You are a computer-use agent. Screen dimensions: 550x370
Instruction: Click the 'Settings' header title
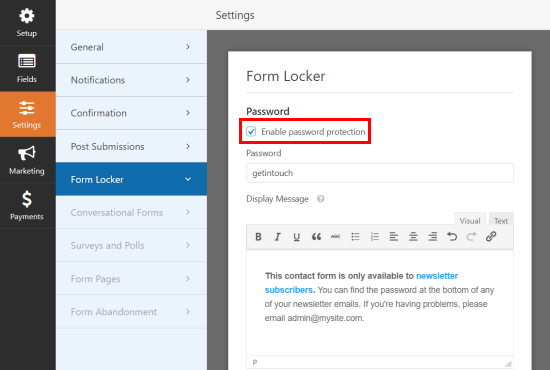[x=235, y=15]
